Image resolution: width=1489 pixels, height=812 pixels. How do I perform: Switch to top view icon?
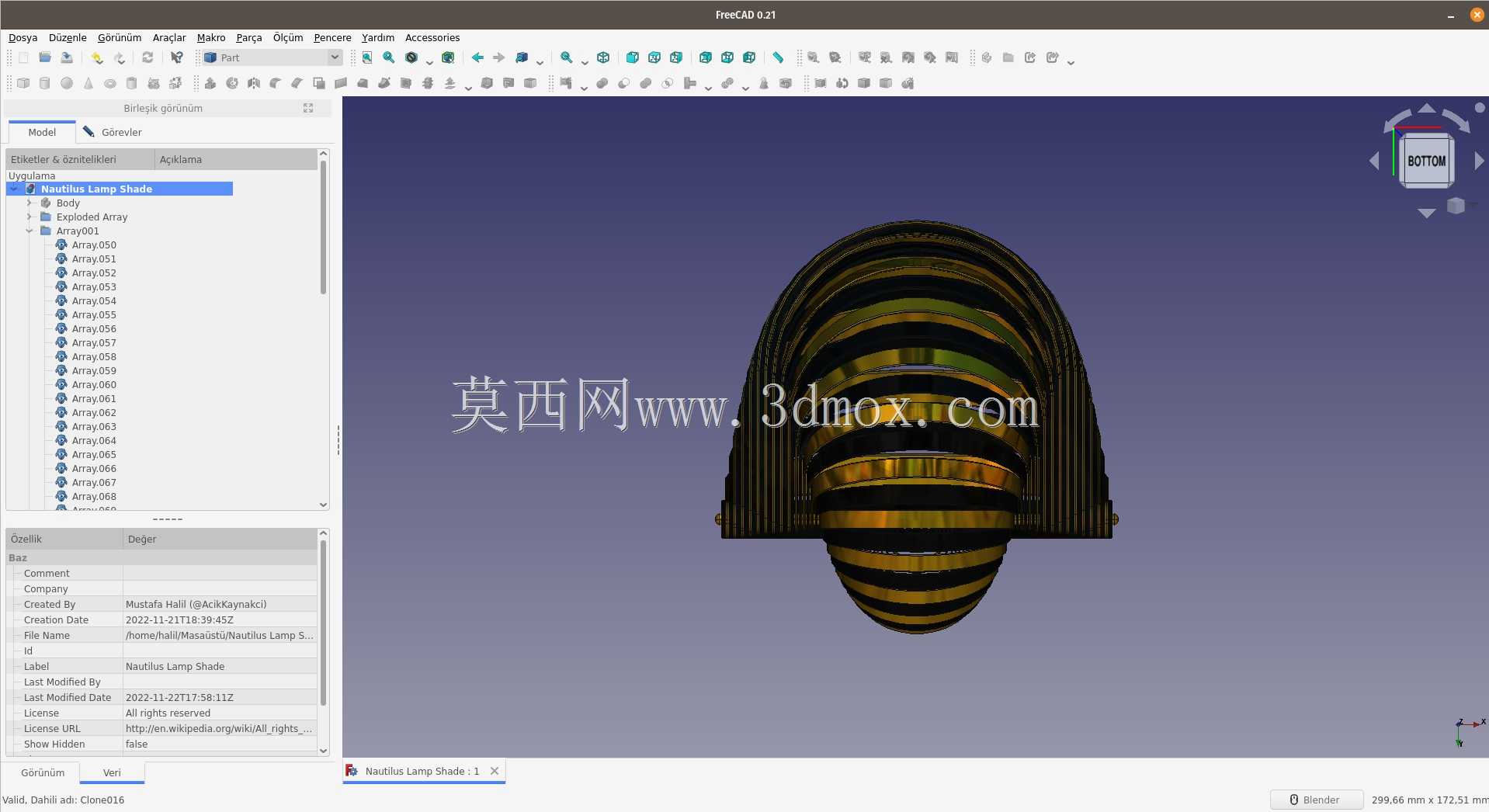[x=654, y=57]
